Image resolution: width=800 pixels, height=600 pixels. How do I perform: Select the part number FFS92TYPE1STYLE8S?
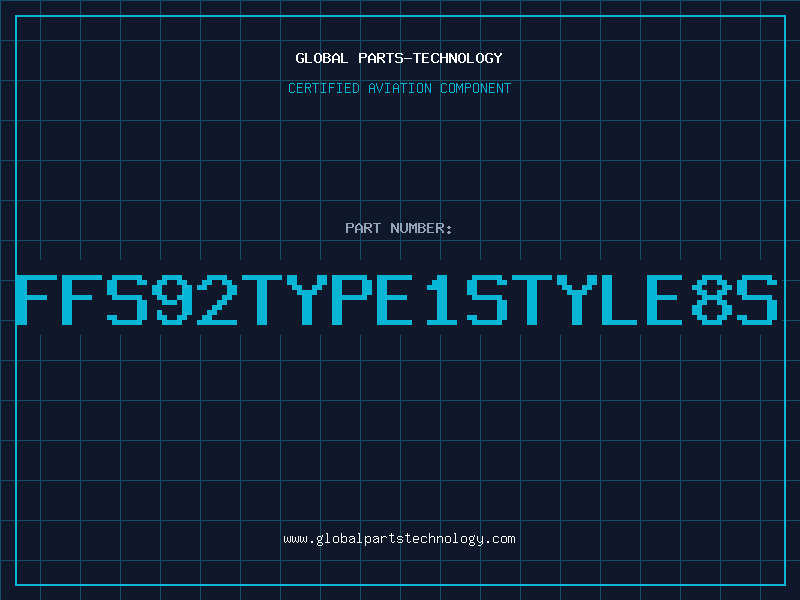pos(397,300)
